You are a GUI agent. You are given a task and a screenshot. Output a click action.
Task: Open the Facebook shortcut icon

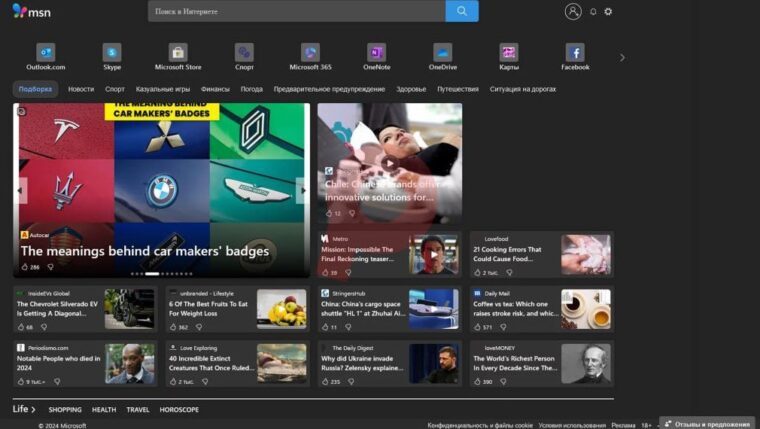575,52
